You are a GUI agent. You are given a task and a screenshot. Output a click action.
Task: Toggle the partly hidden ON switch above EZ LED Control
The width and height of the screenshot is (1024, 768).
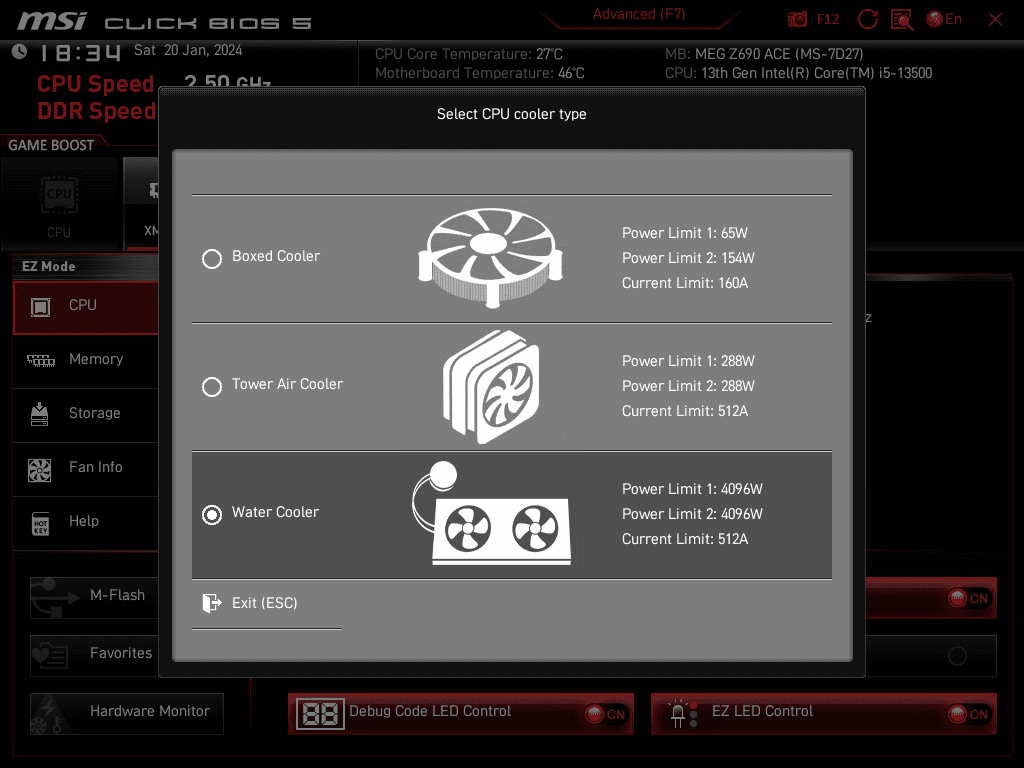969,598
